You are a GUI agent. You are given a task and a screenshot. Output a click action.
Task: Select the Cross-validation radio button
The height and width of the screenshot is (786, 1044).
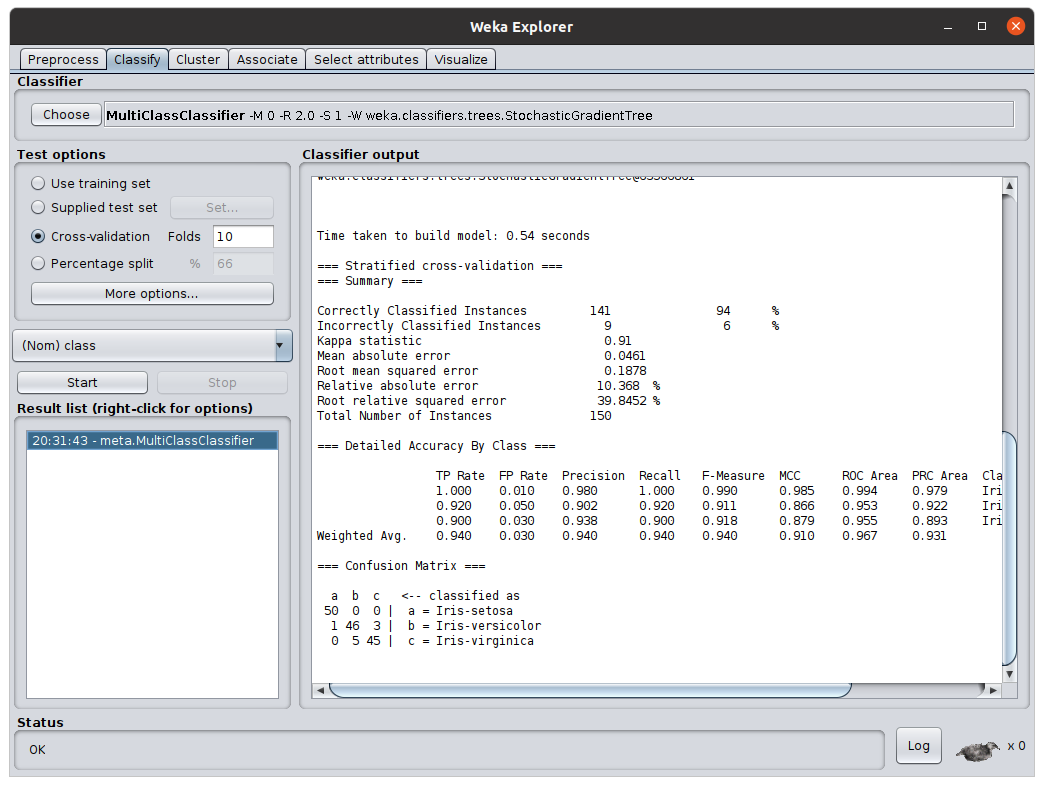coord(38,236)
